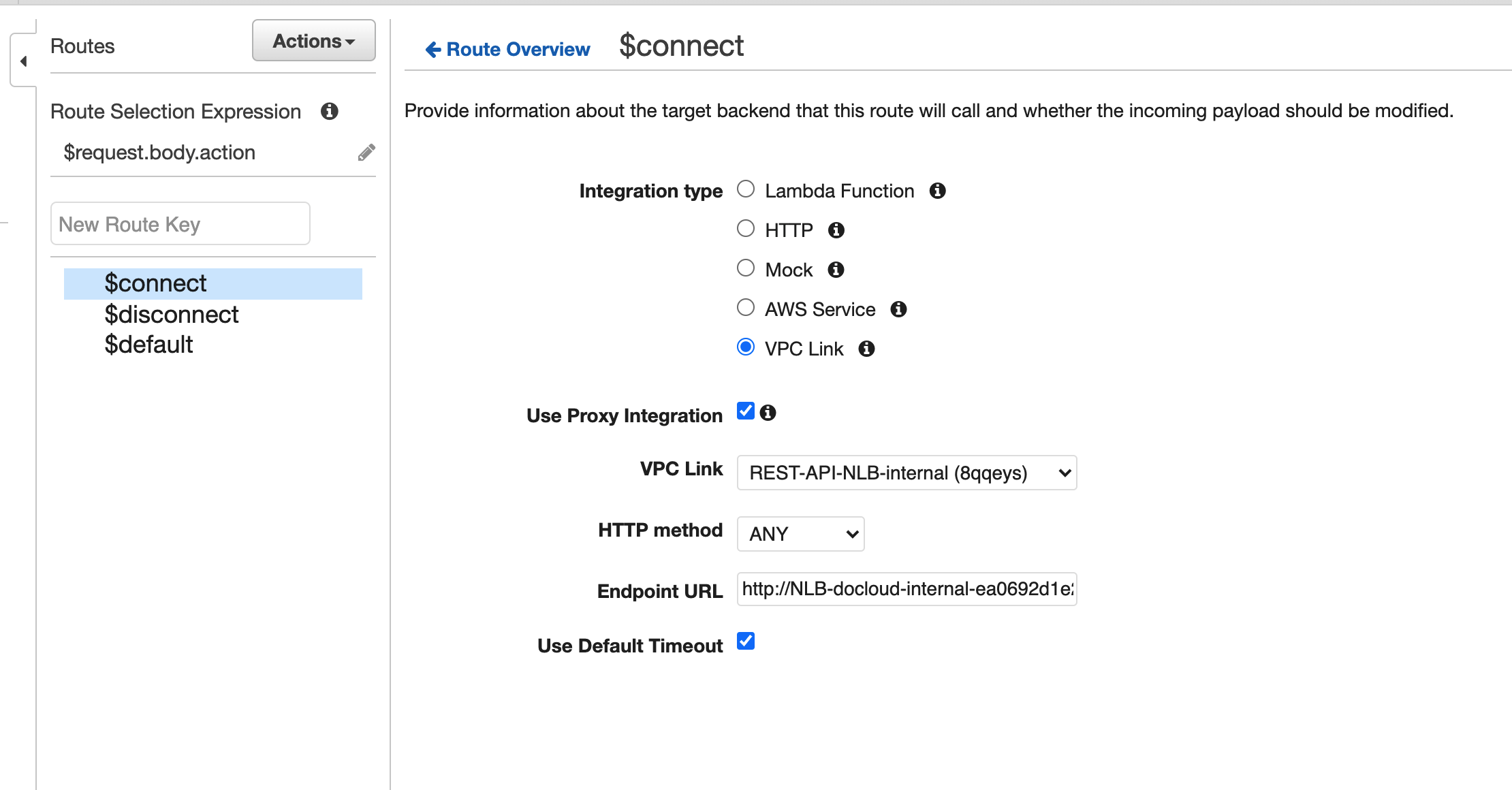
Task: Open the Actions dropdown menu
Action: [x=314, y=41]
